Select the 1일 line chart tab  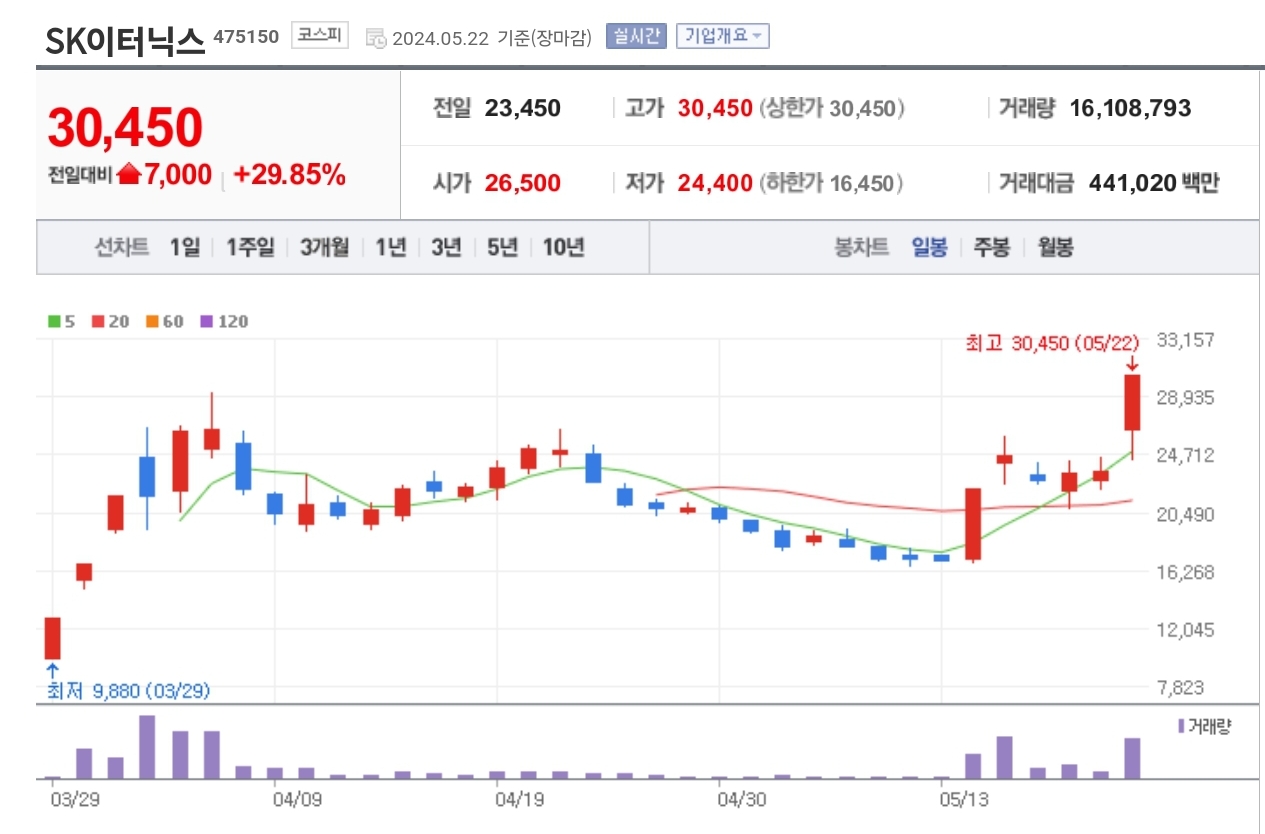pyautogui.click(x=185, y=247)
